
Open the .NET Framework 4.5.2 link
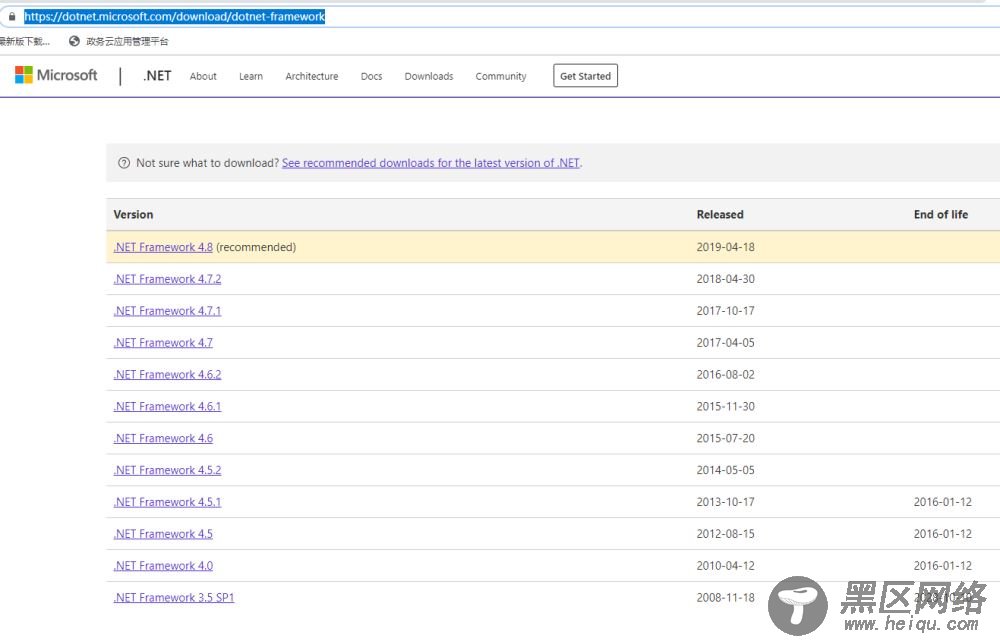167,470
